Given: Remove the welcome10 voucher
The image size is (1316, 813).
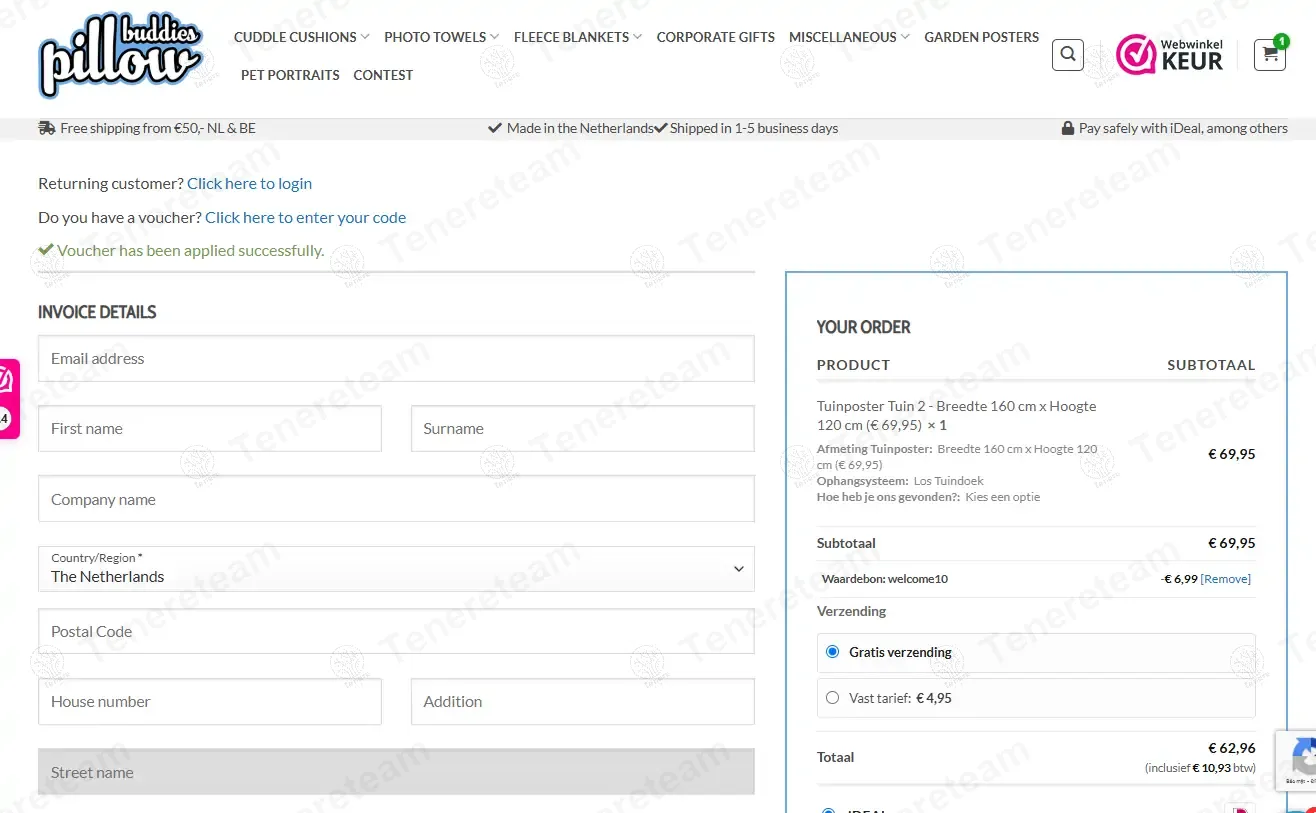Looking at the screenshot, I should [1226, 579].
